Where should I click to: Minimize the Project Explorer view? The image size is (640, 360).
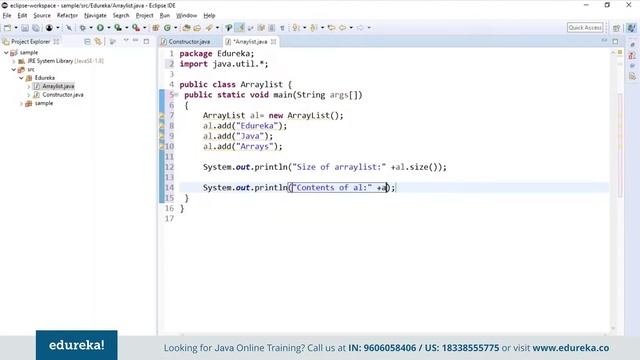136,41
